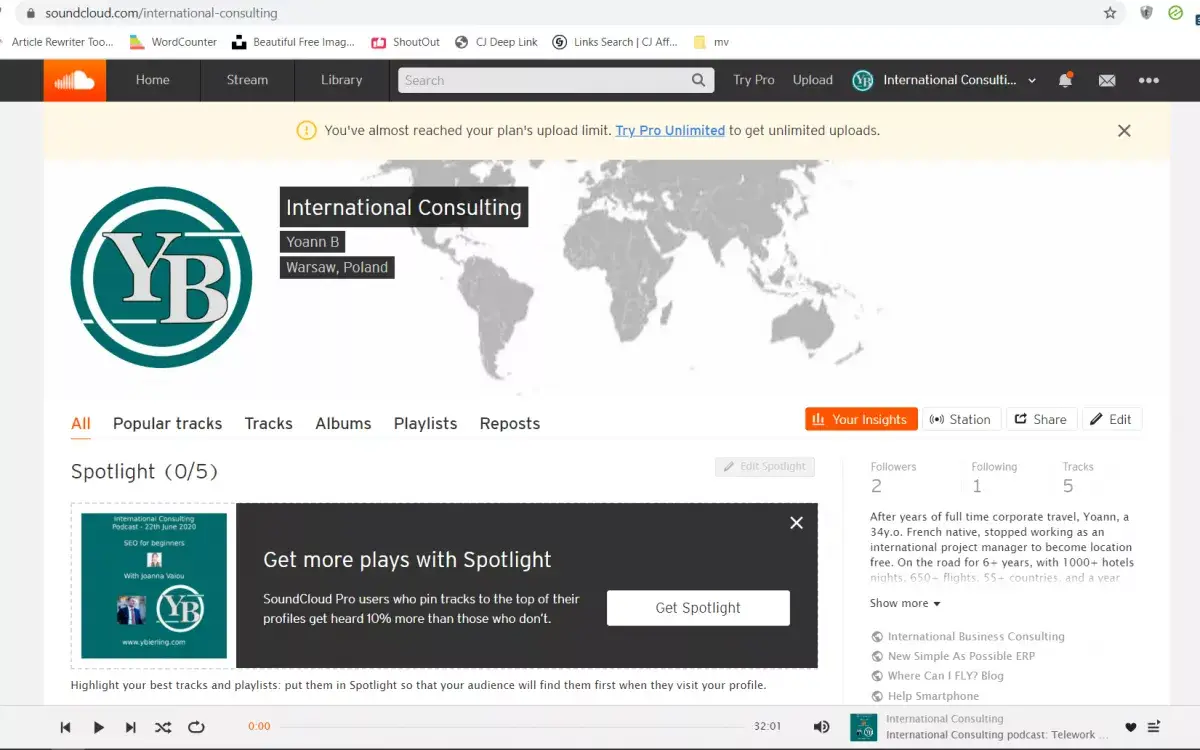Viewport: 1200px width, 750px height.
Task: Click the Edit profile button
Action: tap(1111, 419)
